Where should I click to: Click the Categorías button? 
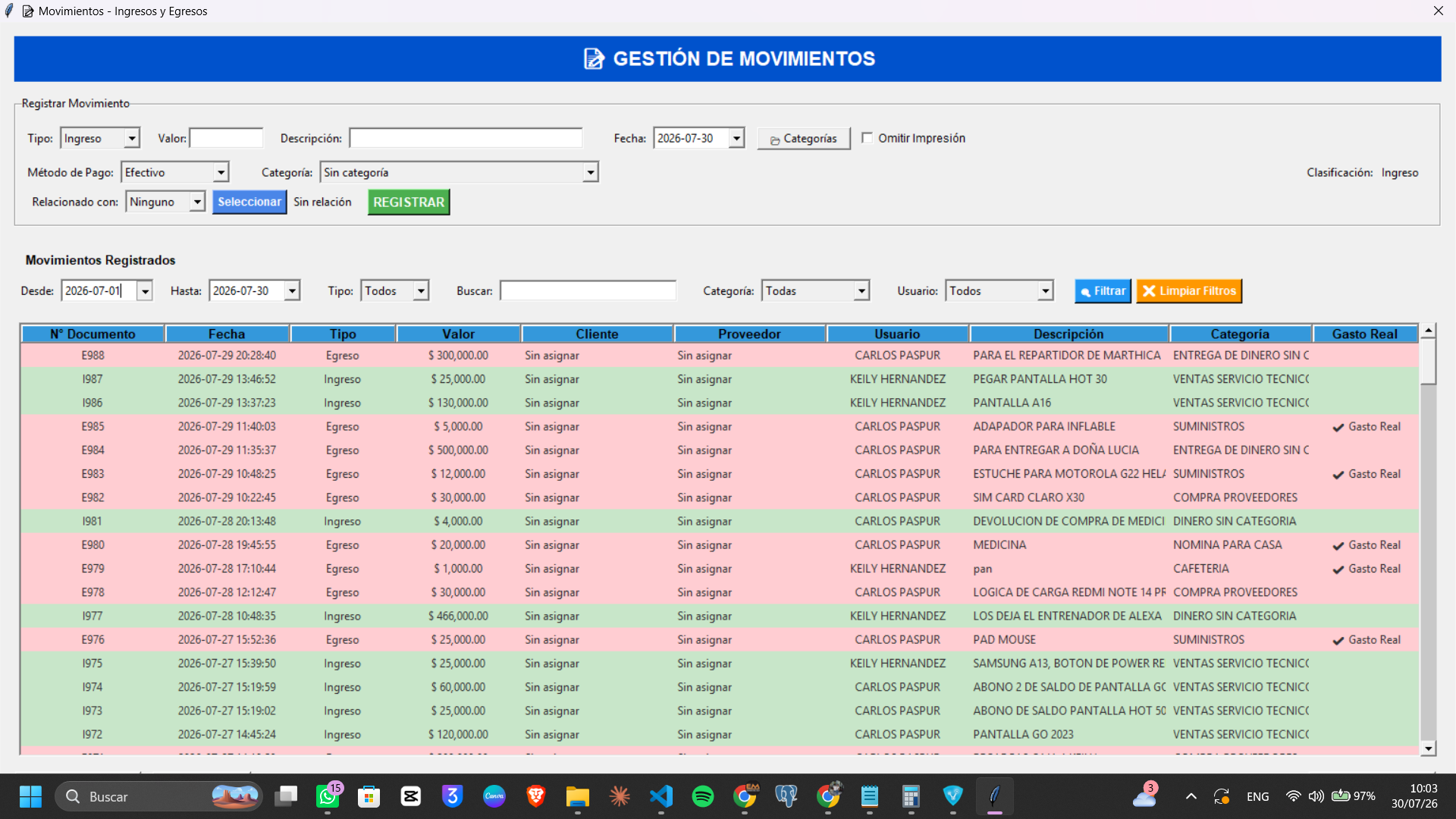click(804, 139)
